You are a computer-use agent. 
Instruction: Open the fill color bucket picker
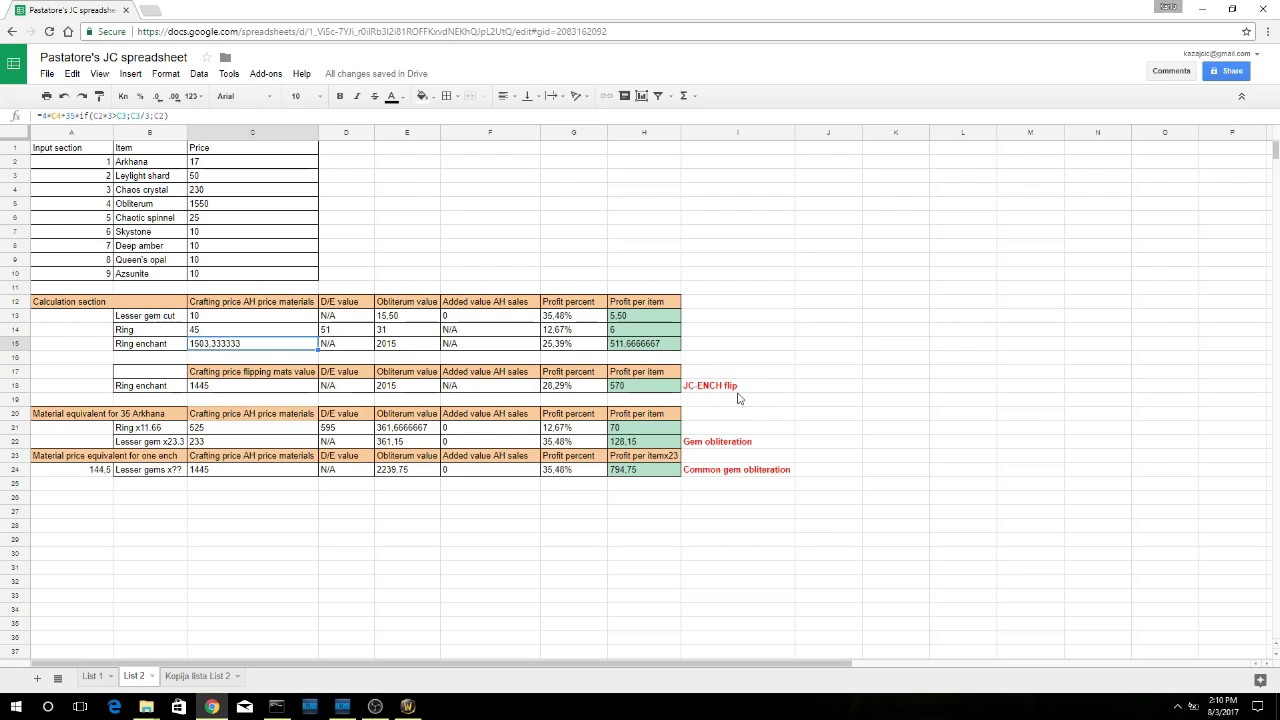[x=424, y=96]
